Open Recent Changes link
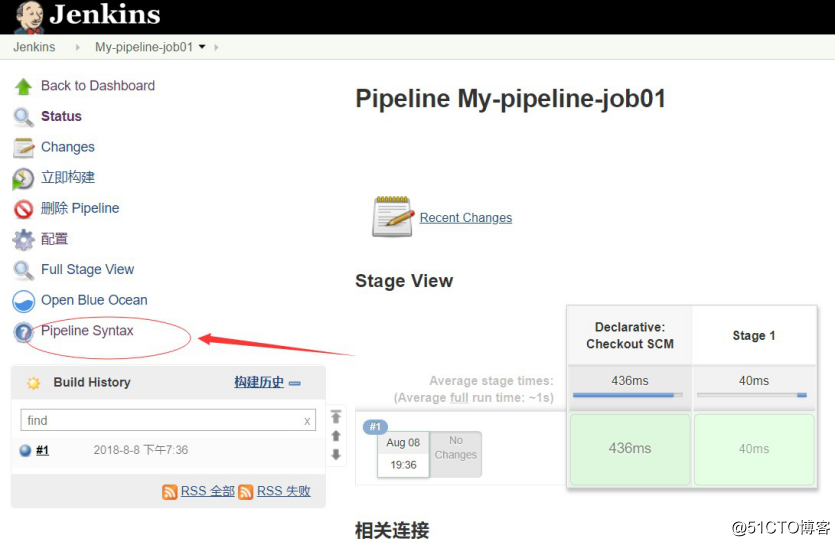 (x=466, y=218)
